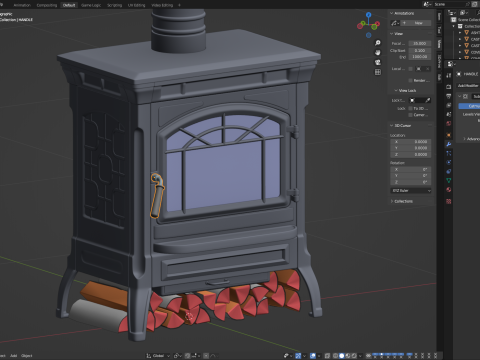Open the Properties editor type dropdown
The image size is (480, 360).
(x=452, y=64)
